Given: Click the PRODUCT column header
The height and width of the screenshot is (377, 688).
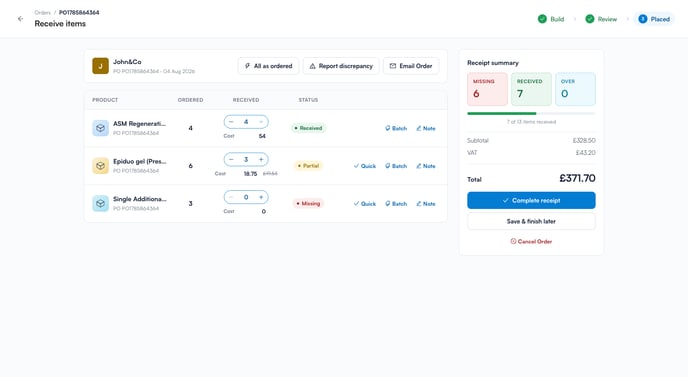Looking at the screenshot, I should 105,100.
